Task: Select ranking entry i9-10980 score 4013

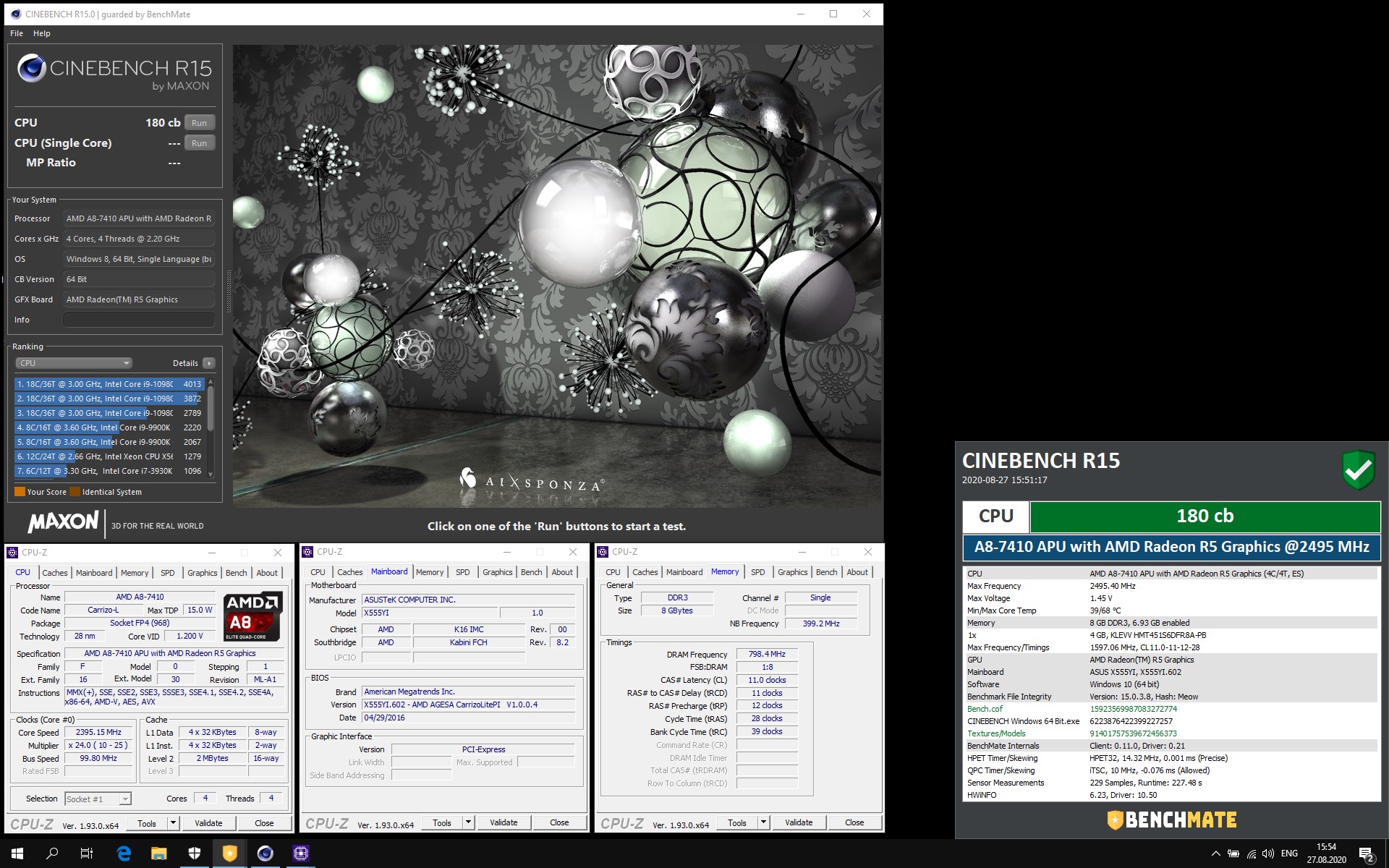Action: click(110, 384)
